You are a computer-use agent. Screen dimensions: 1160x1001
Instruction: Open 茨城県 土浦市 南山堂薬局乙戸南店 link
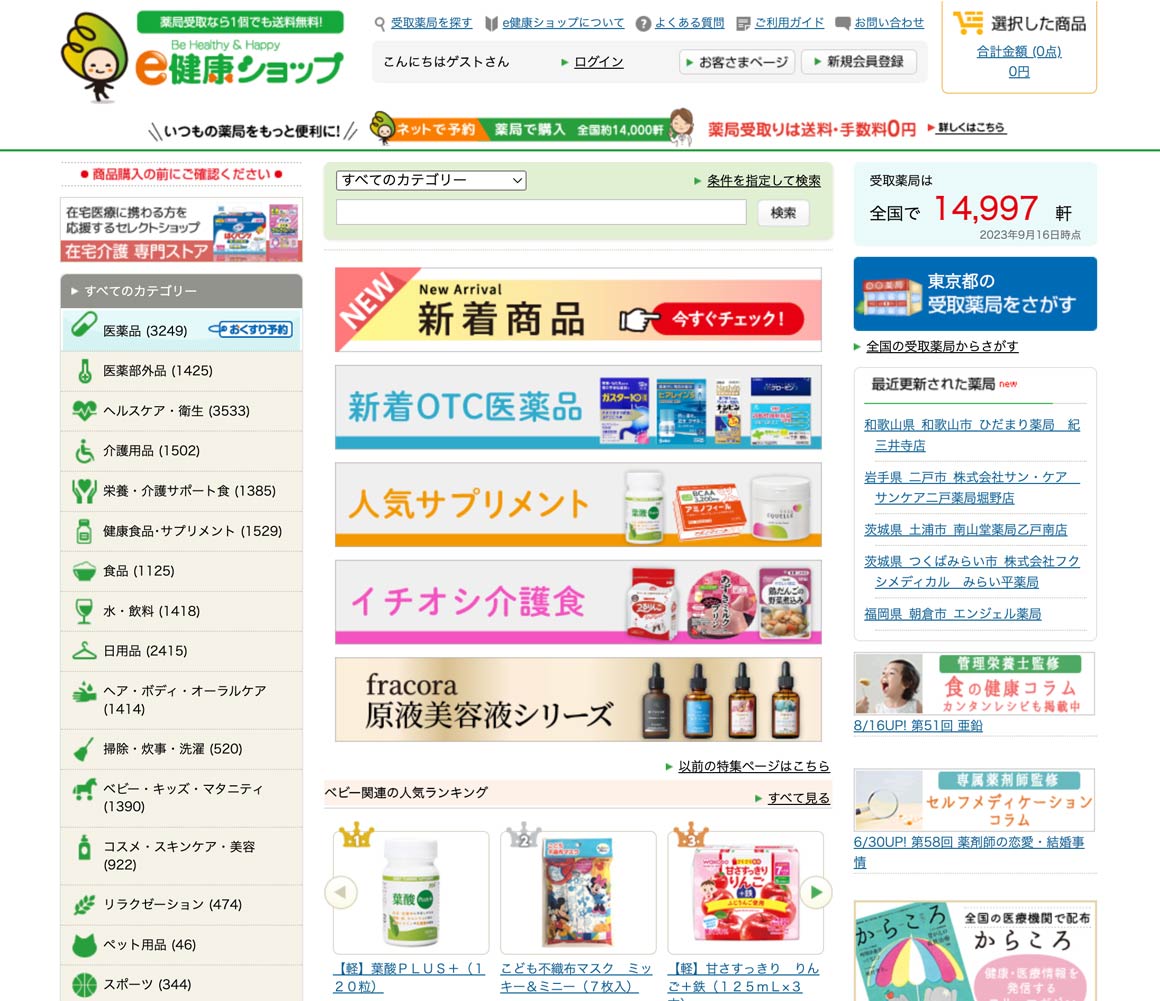(965, 530)
